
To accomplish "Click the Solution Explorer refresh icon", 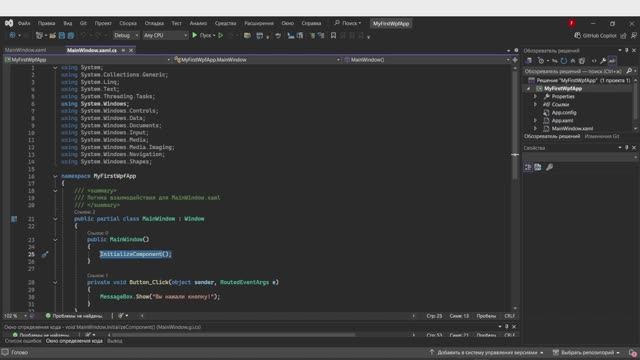I will pos(564,61).
